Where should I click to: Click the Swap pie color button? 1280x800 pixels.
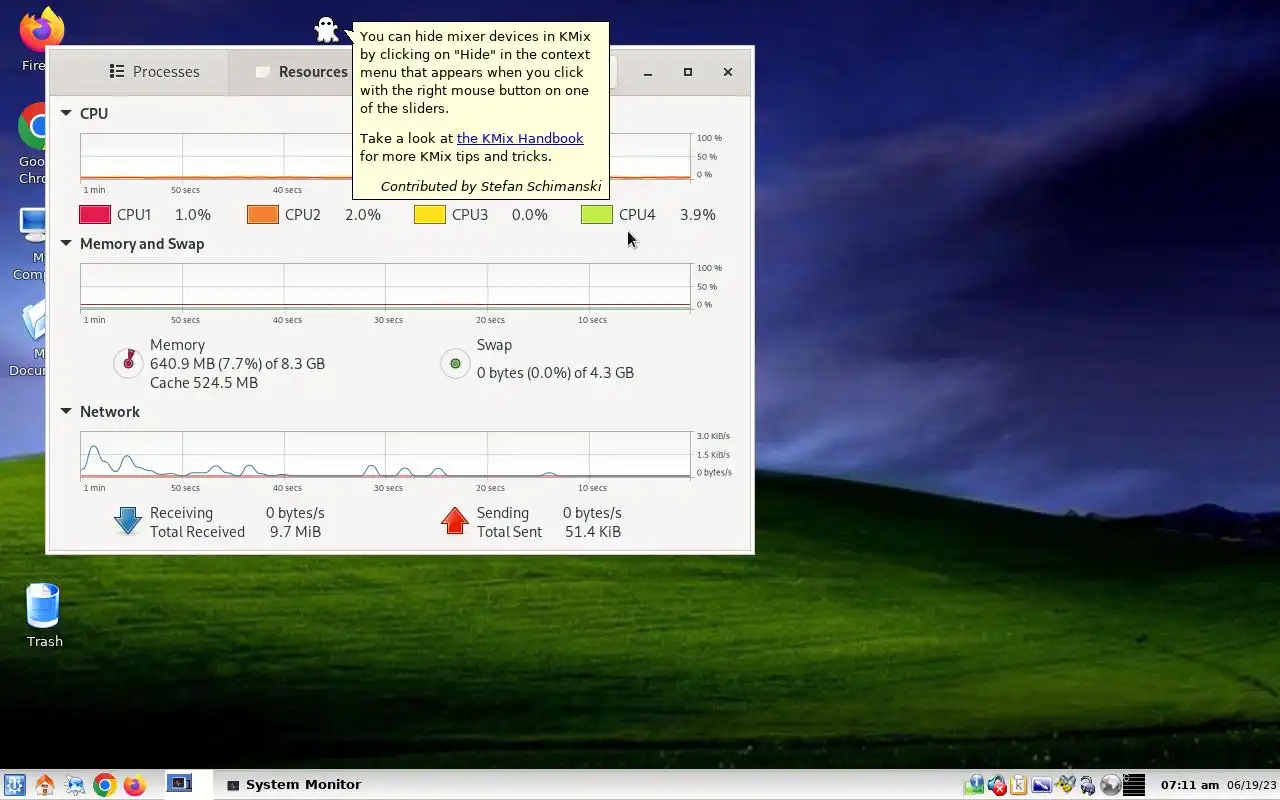(x=455, y=363)
